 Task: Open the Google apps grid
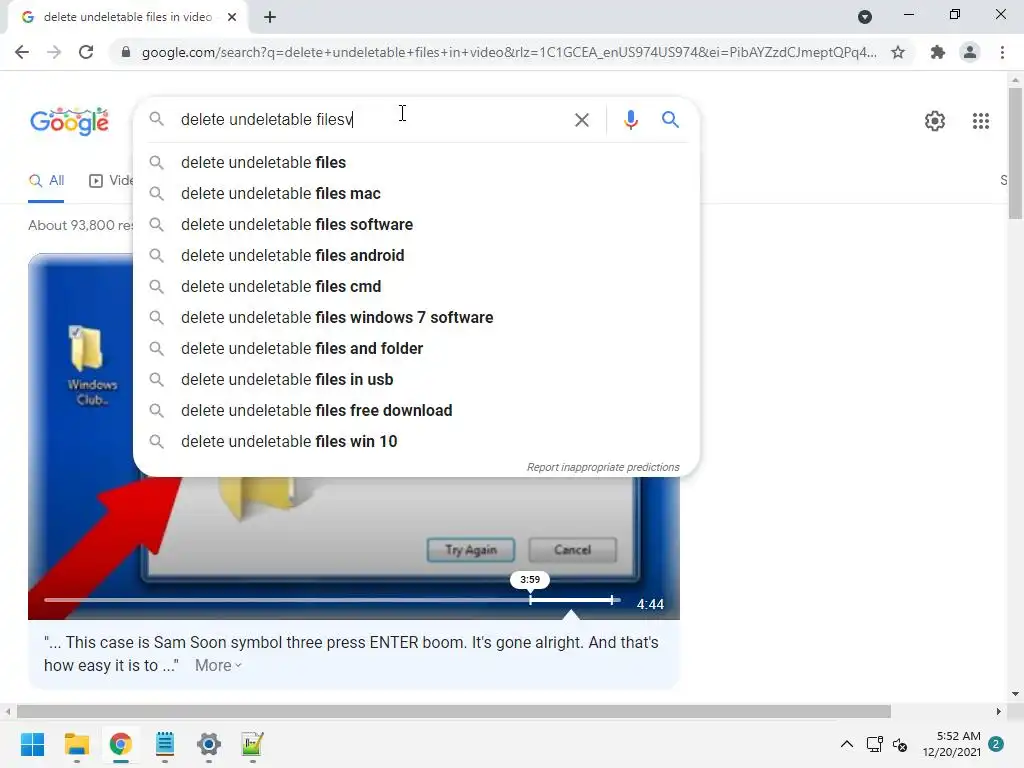[x=980, y=121]
